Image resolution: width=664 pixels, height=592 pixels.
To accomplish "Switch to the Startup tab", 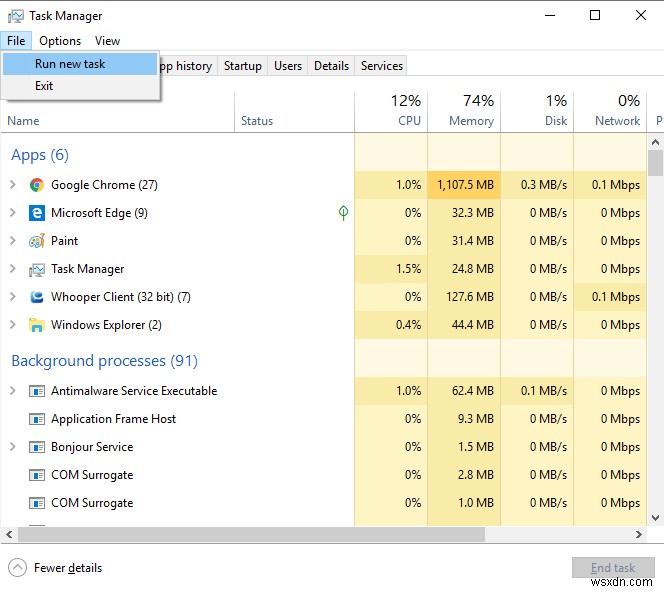I will [243, 66].
